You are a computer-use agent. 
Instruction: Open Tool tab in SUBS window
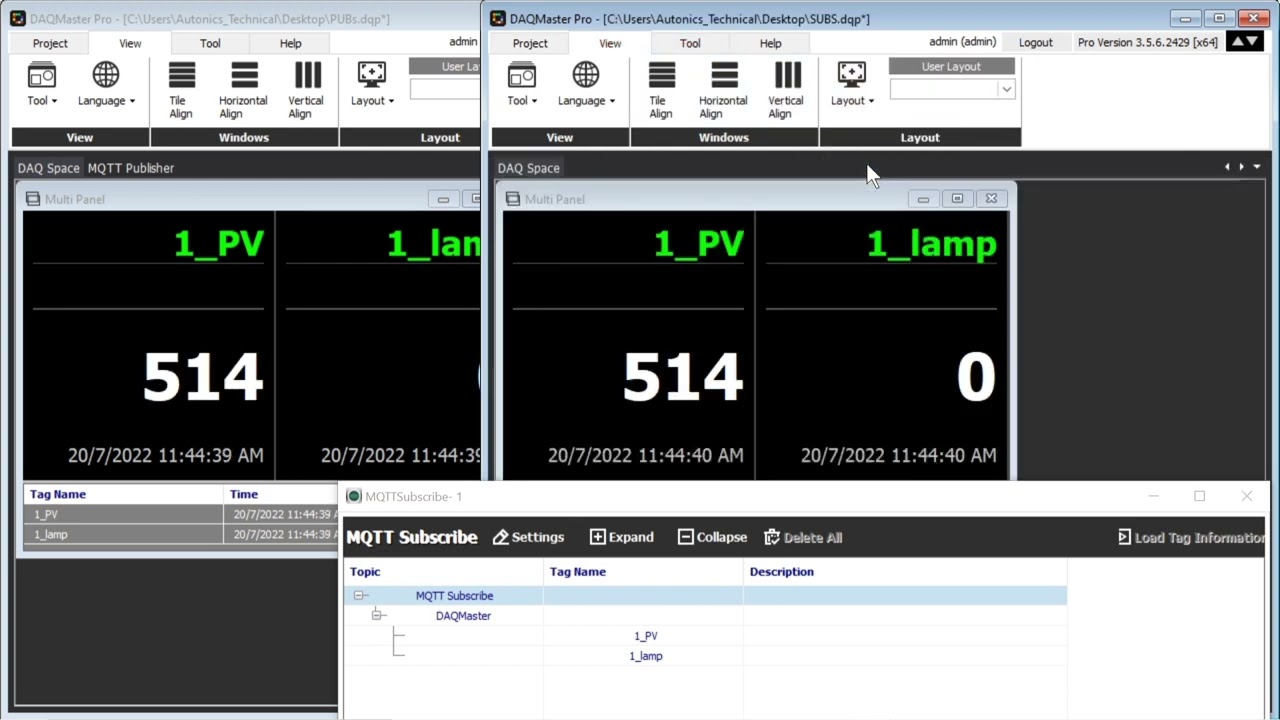[x=690, y=43]
